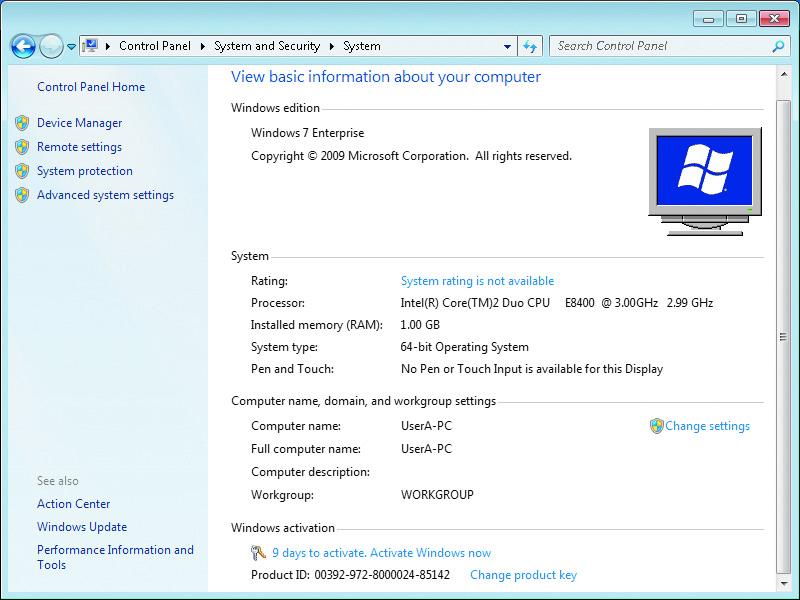Minimize the System window
This screenshot has width=800, height=600.
(708, 19)
